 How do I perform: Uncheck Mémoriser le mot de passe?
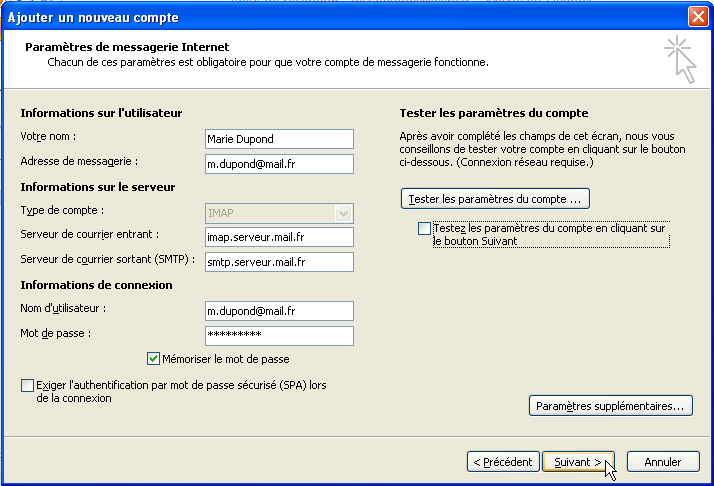[153, 359]
